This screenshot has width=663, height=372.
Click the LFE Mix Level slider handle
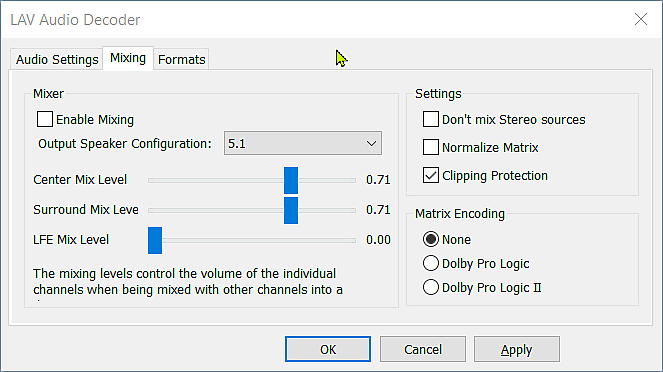click(155, 241)
